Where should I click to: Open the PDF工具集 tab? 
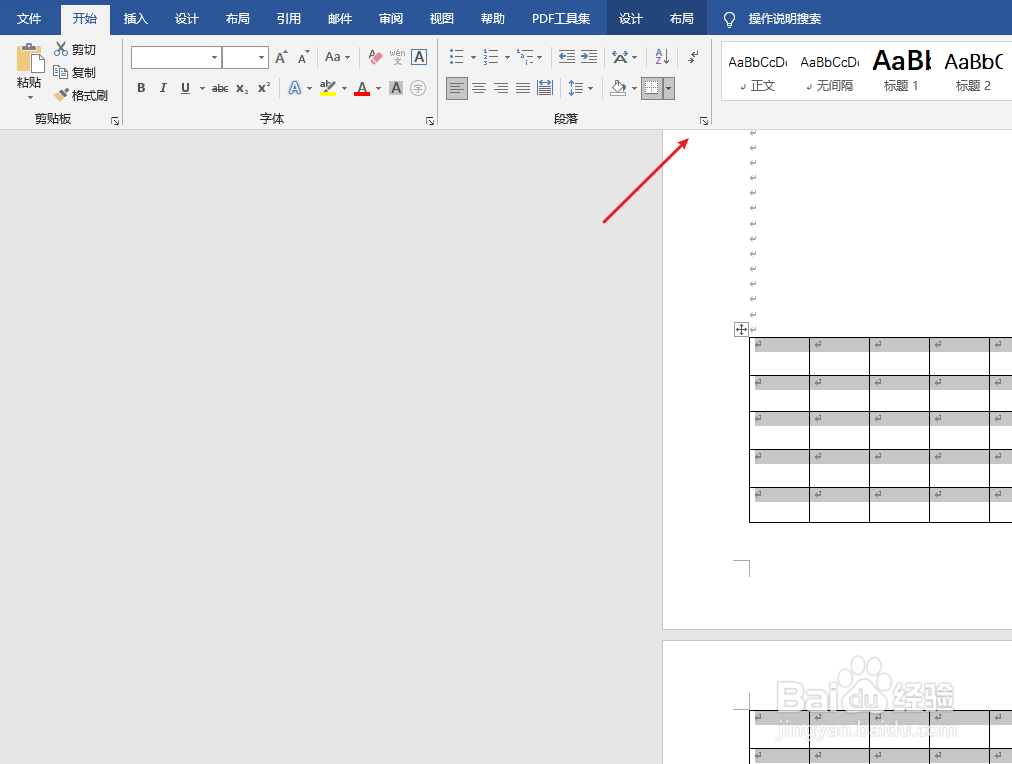pos(561,19)
